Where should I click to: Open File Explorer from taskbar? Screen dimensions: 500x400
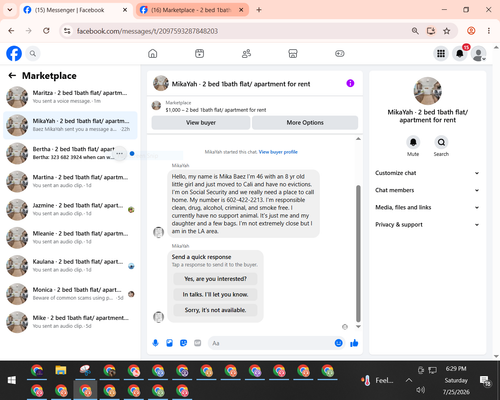[61, 370]
